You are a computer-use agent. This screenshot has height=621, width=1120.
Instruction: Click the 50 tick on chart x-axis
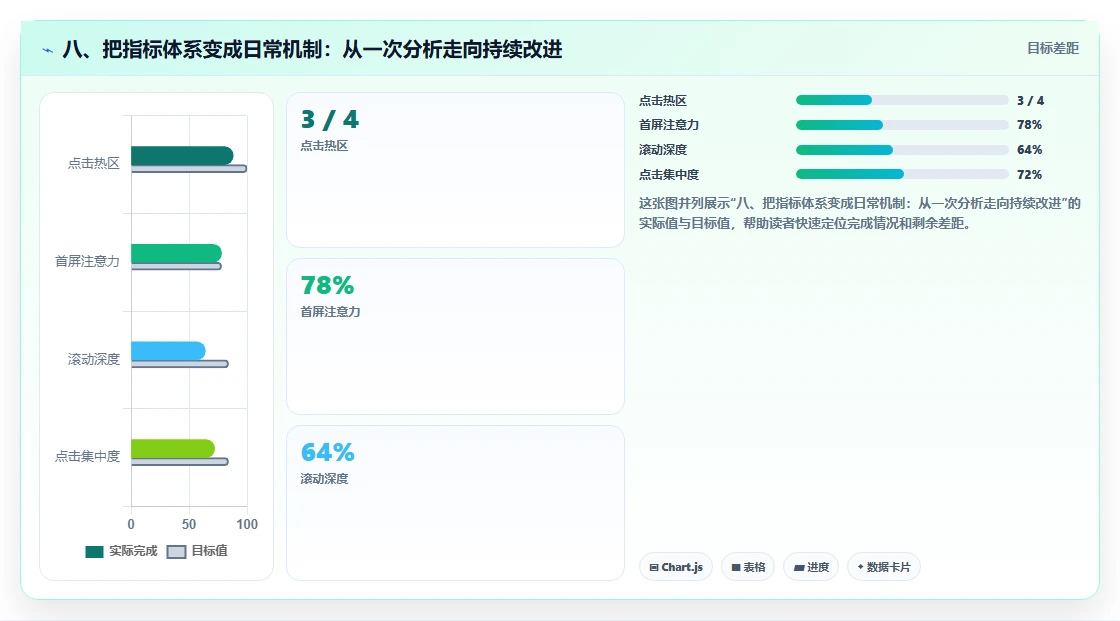[189, 524]
